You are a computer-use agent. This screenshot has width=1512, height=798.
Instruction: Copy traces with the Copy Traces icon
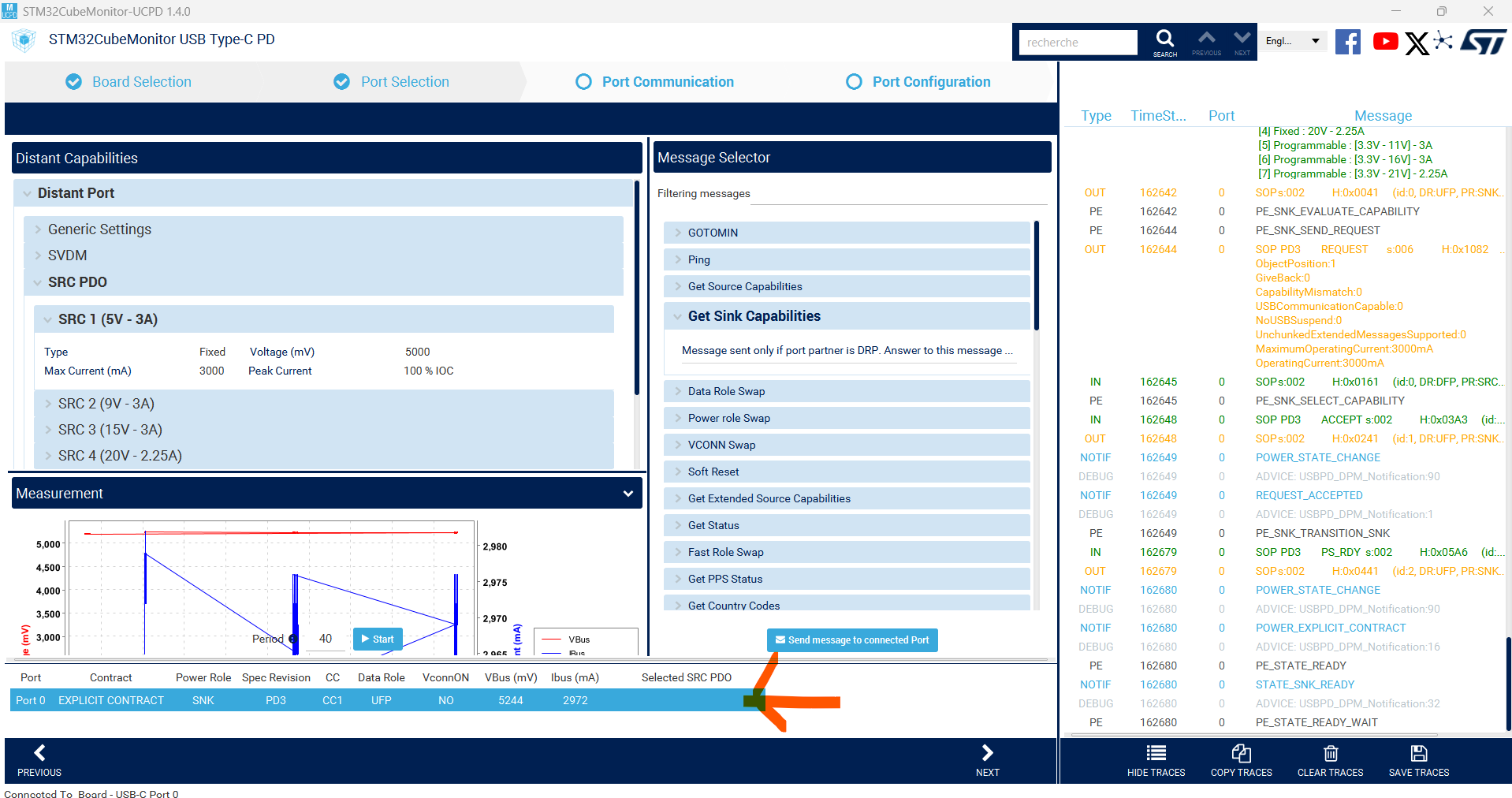click(1241, 759)
